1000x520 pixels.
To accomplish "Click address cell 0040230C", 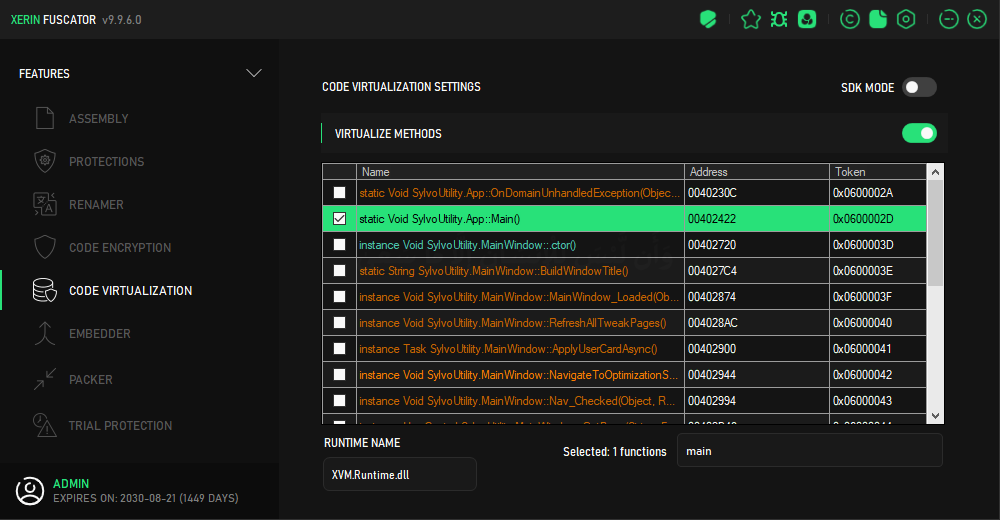I will [756, 193].
